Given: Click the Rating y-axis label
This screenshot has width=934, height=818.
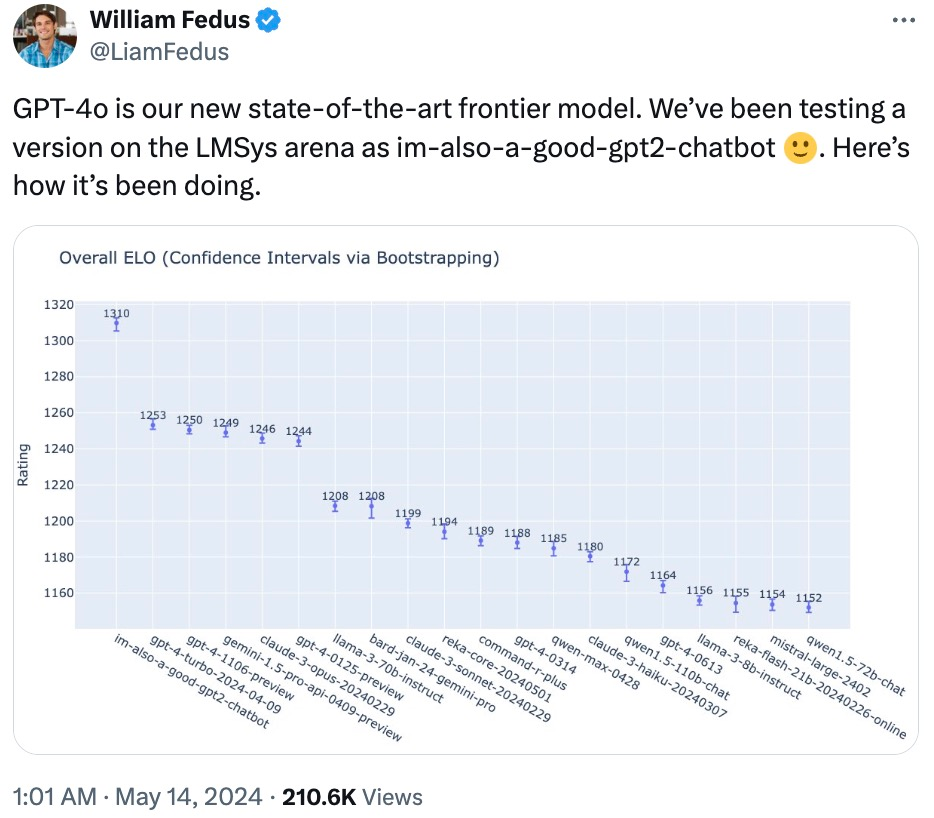Looking at the screenshot, I should coord(23,466).
